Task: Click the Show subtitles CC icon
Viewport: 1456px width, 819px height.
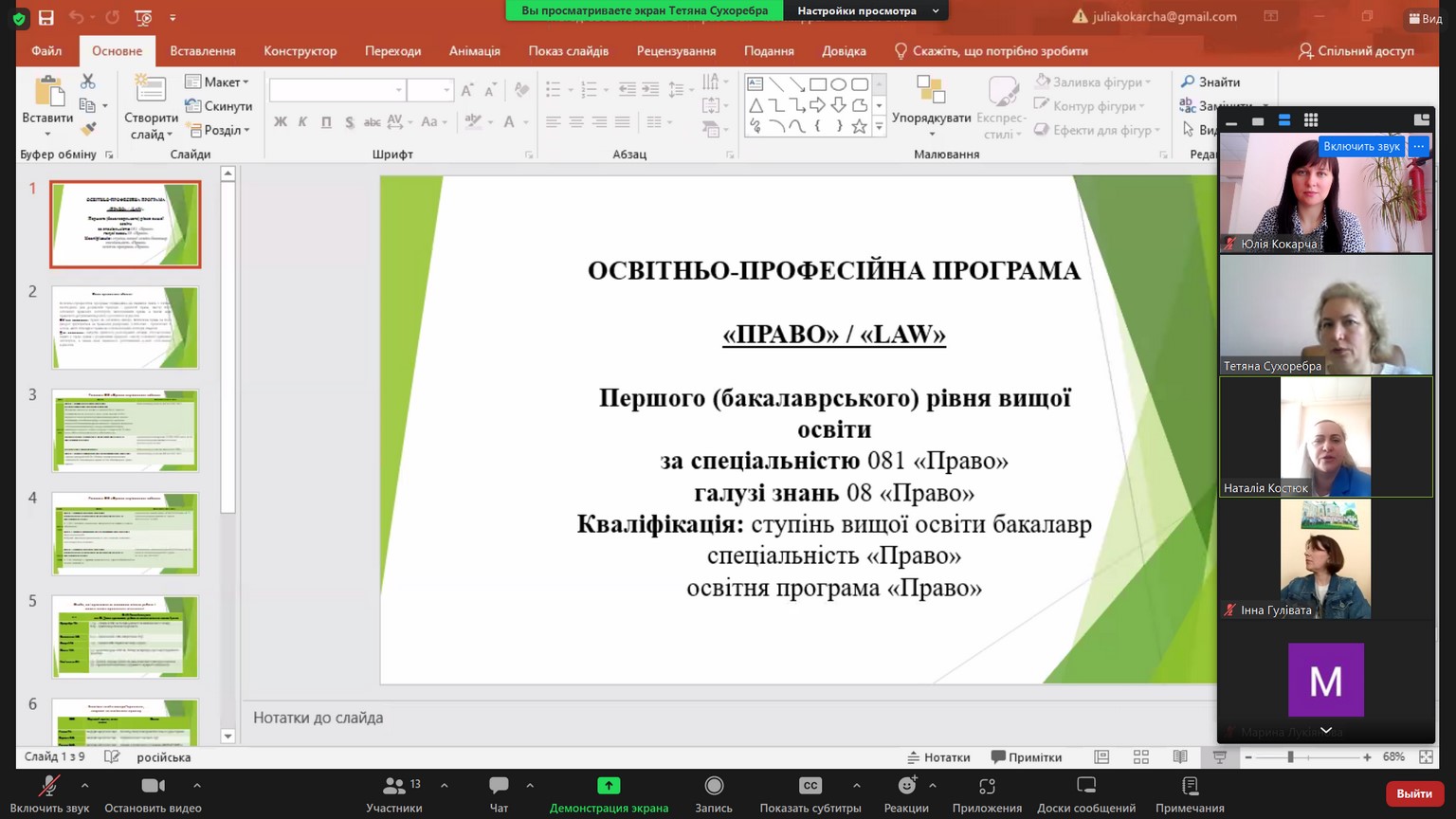Action: [x=810, y=786]
